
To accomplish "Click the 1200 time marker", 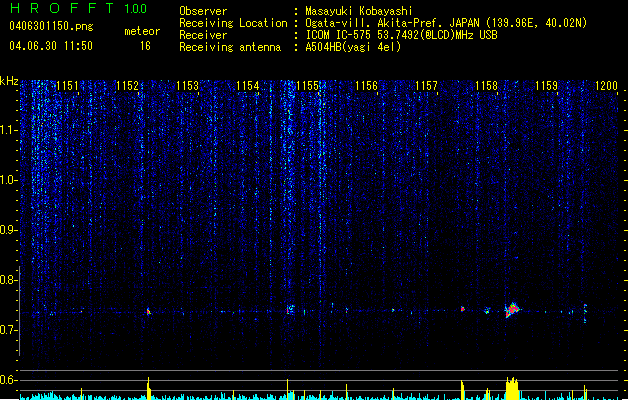I will tap(606, 86).
